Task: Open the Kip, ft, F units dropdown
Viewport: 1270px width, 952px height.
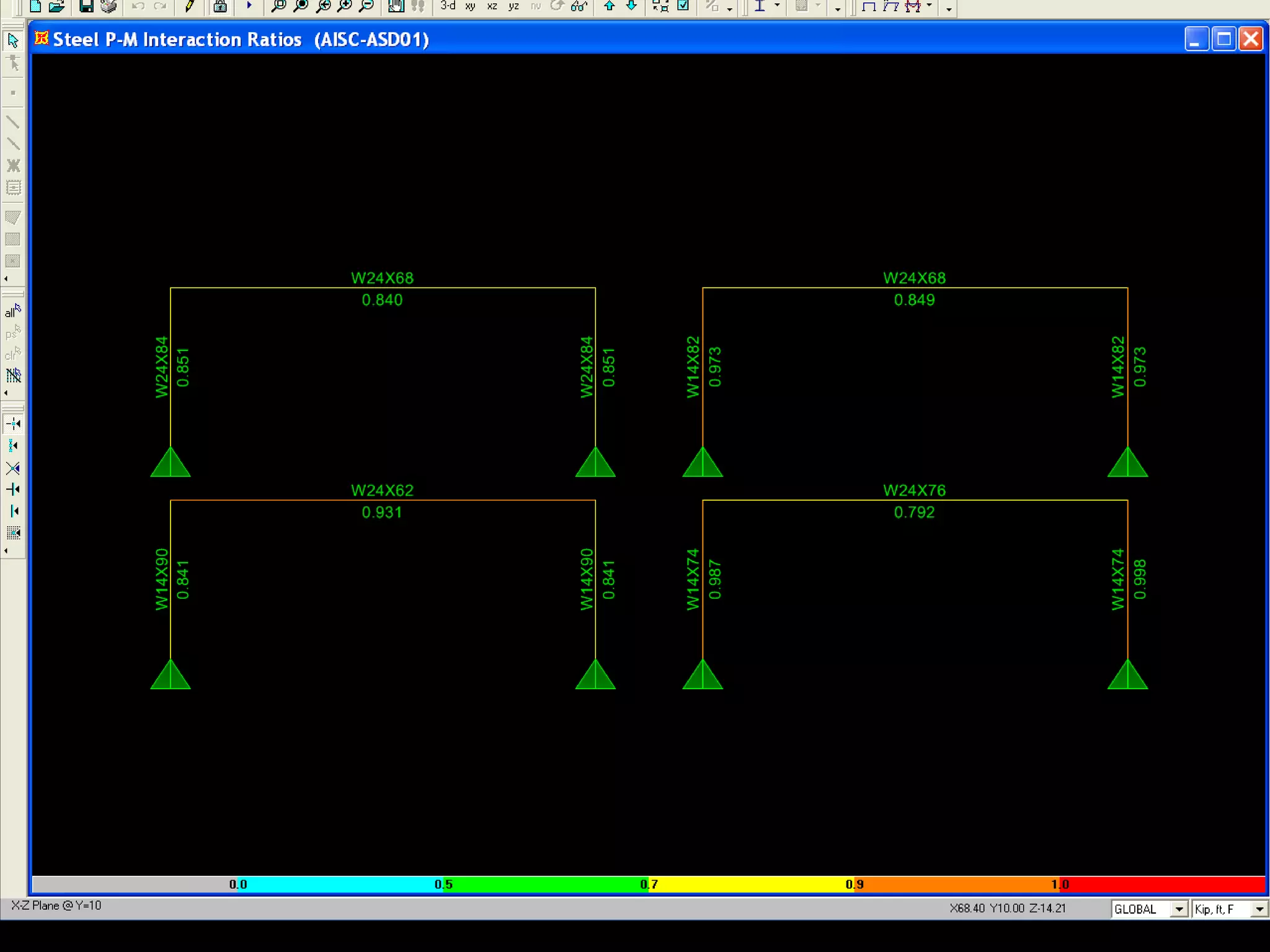Action: pos(1259,909)
